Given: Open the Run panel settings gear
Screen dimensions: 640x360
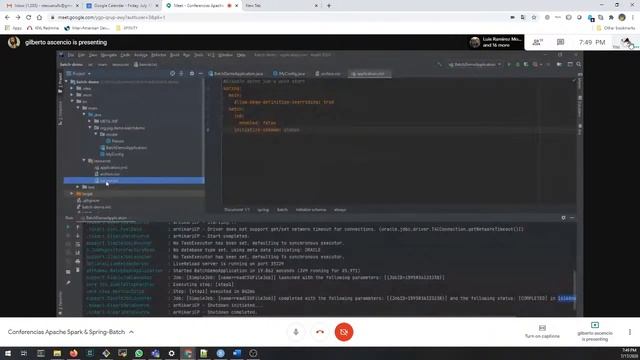Looking at the screenshot, I should point(563,218).
